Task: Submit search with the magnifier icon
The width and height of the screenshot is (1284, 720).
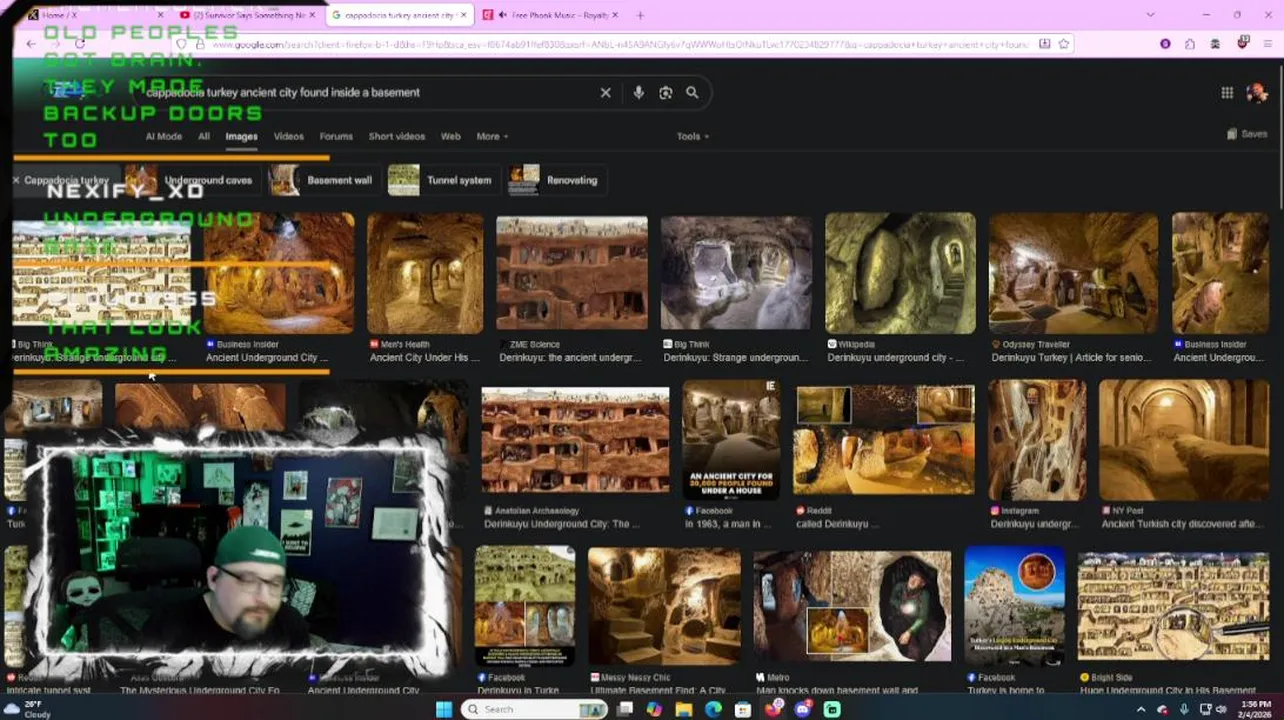Action: click(x=692, y=92)
